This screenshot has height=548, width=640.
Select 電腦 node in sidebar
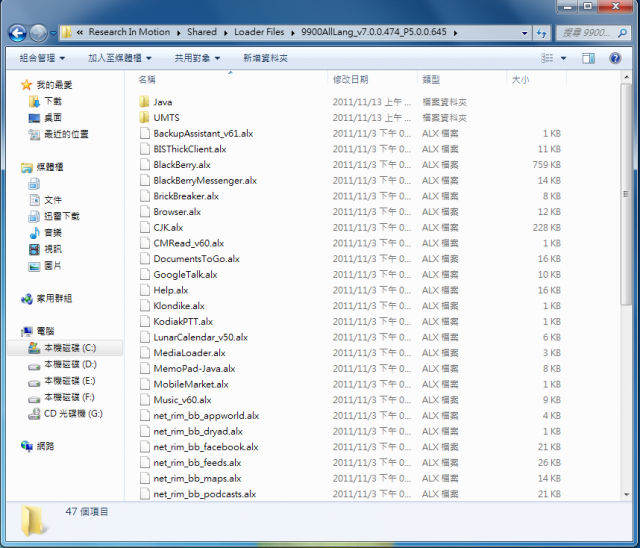(38, 331)
